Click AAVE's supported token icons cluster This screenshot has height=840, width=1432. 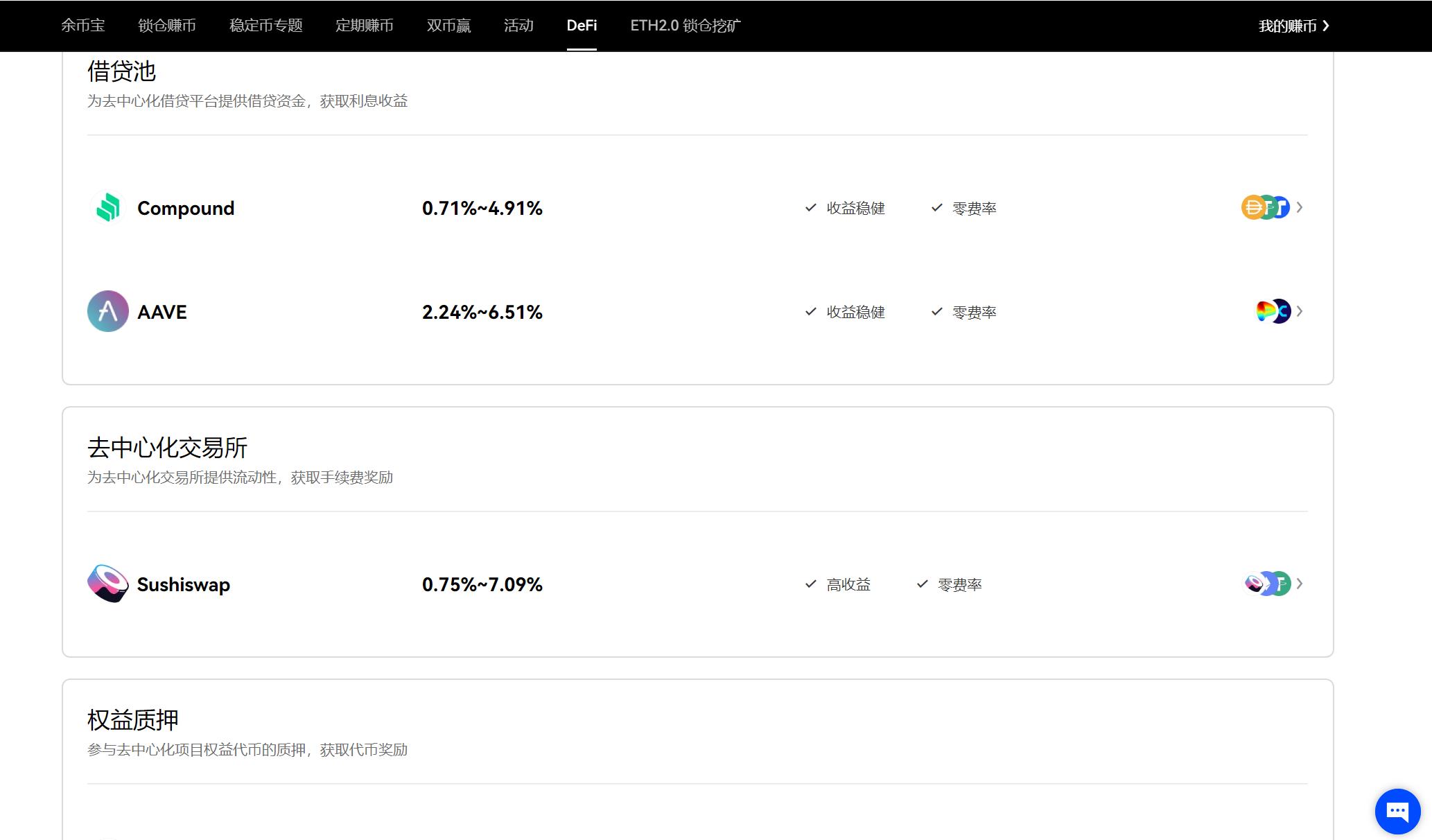(1273, 311)
